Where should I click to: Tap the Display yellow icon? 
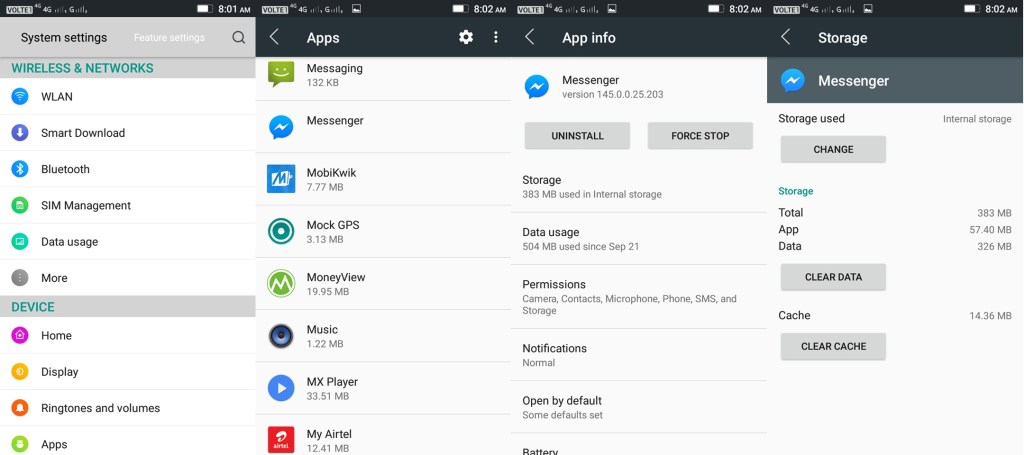pos(20,372)
